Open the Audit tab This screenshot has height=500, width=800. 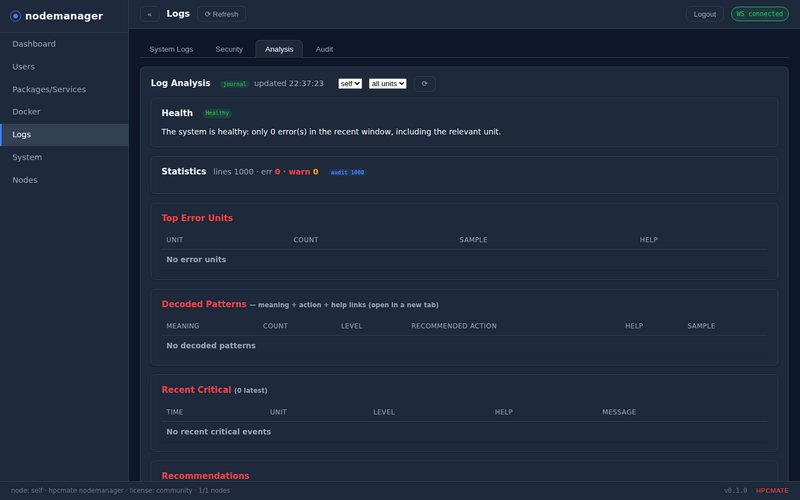point(324,49)
